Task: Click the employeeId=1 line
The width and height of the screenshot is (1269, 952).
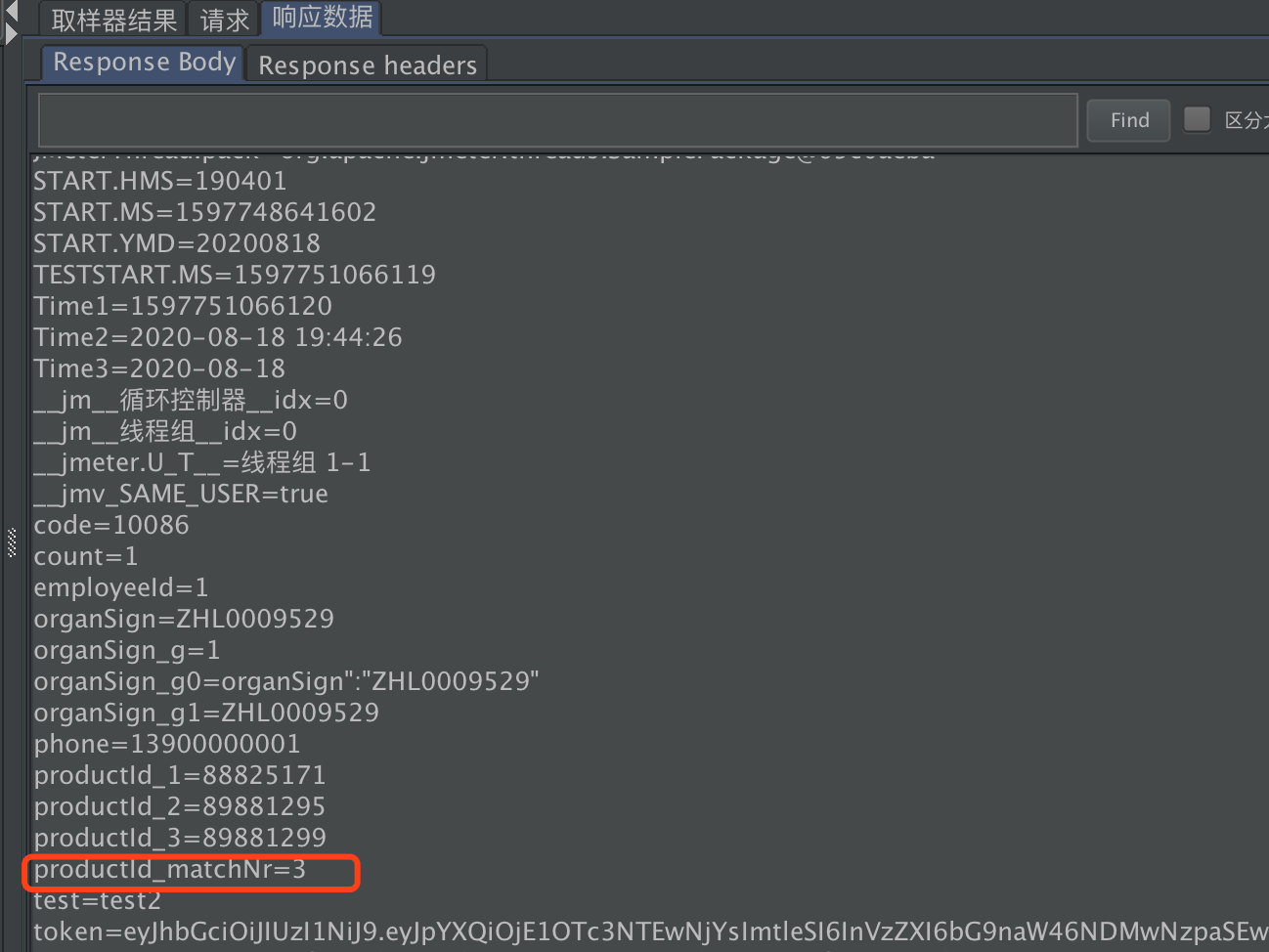Action: point(121,587)
